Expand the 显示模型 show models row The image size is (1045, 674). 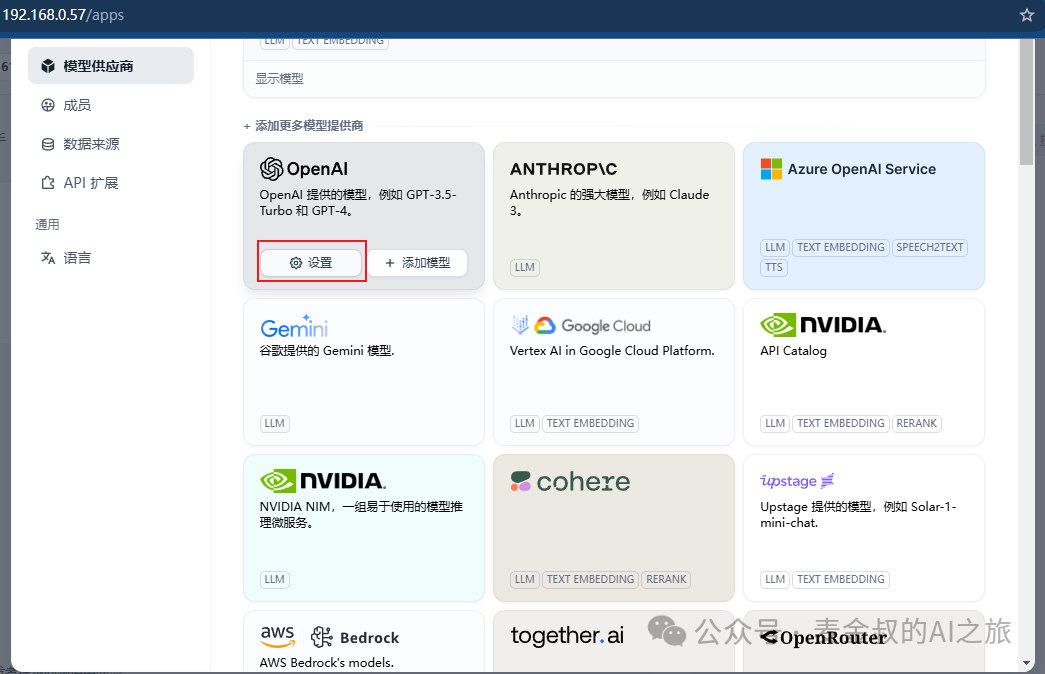(x=279, y=78)
